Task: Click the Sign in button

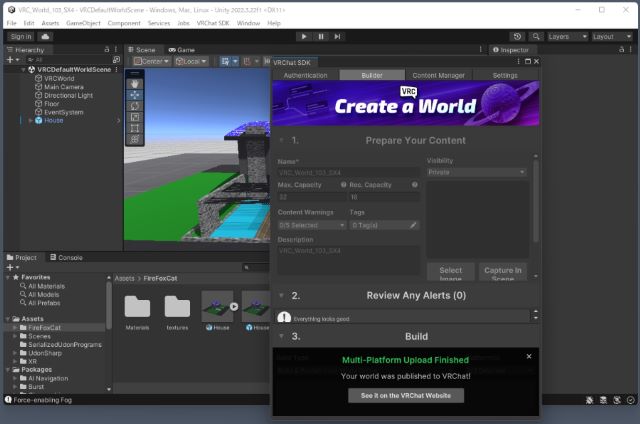Action: (x=21, y=36)
